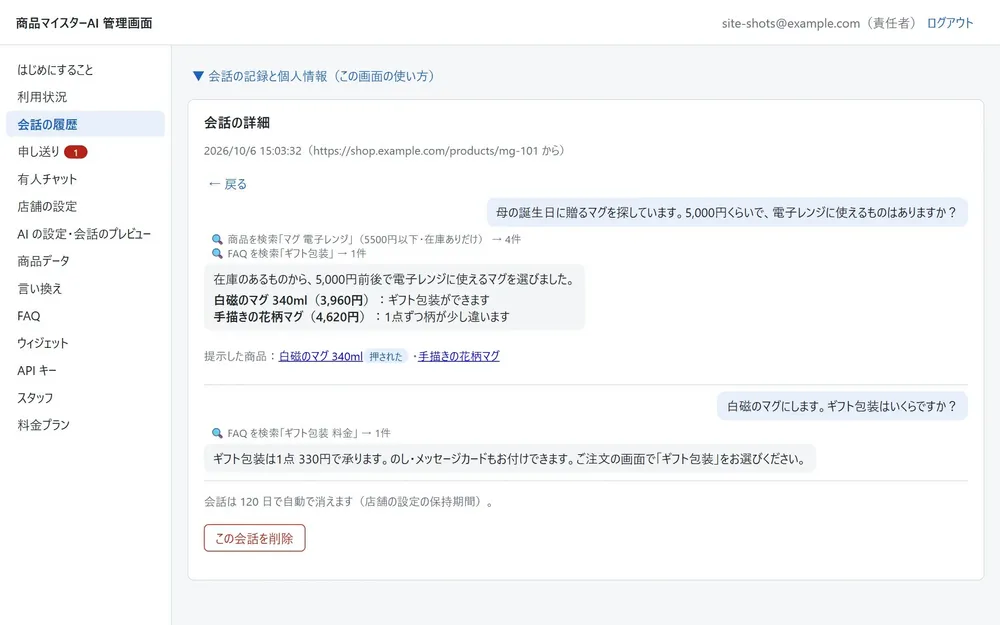Image resolution: width=1000 pixels, height=625 pixels.
Task: Open 申し送り sidebar item
Action: (x=85, y=152)
